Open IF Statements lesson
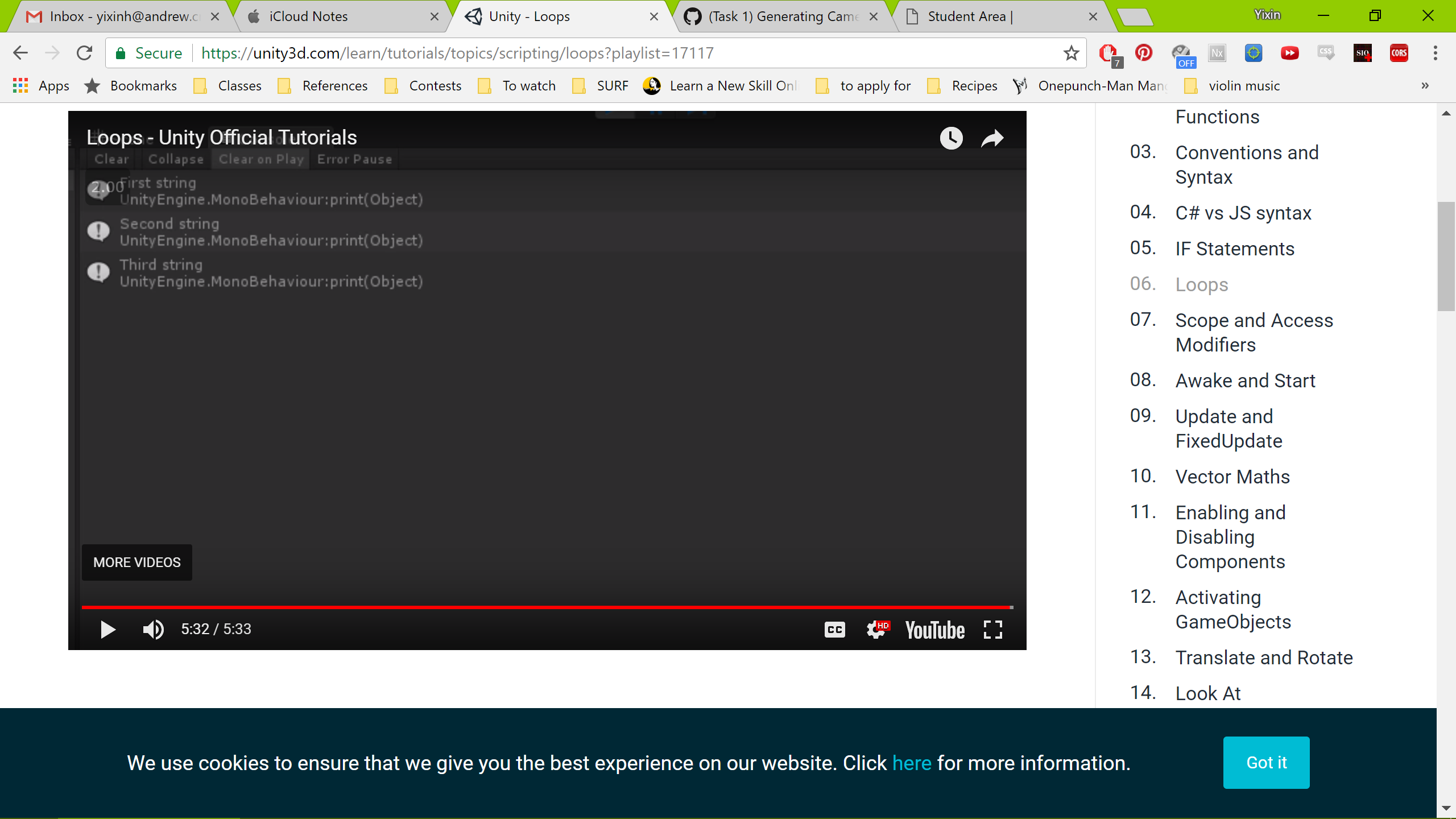This screenshot has width=1456, height=819. (x=1235, y=249)
